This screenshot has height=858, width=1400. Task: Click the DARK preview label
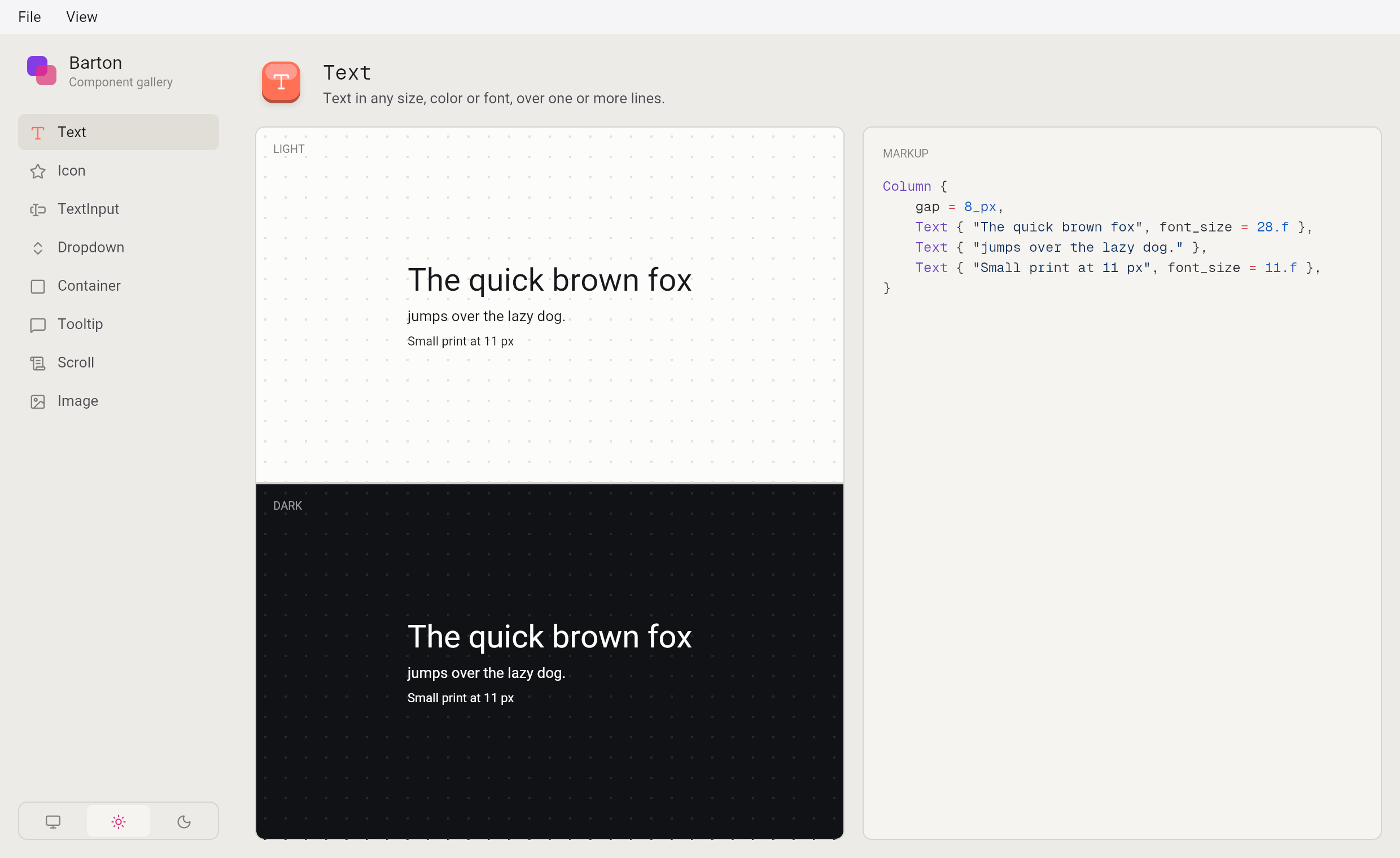point(287,506)
